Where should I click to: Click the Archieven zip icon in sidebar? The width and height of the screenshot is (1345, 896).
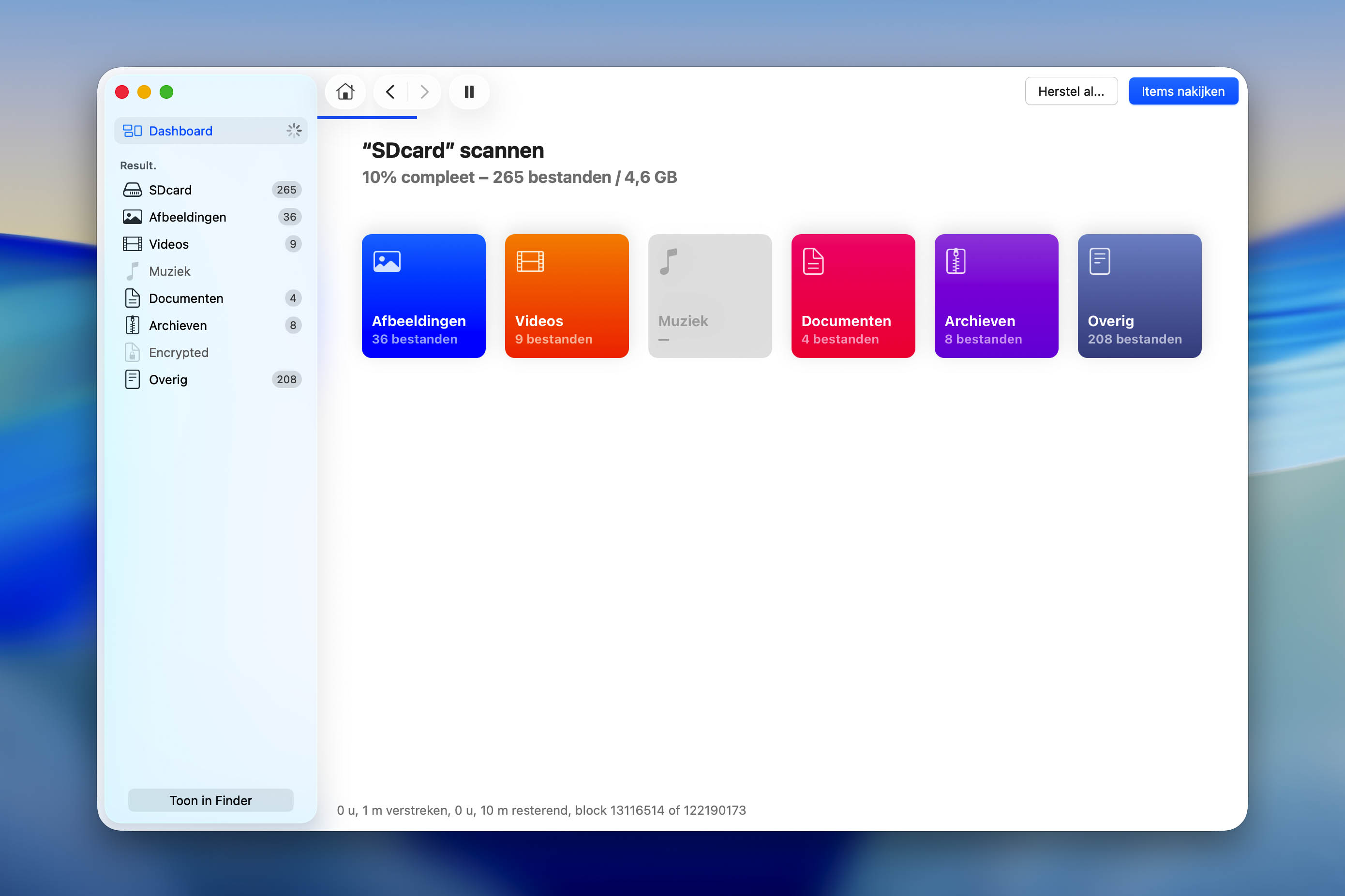tap(133, 326)
